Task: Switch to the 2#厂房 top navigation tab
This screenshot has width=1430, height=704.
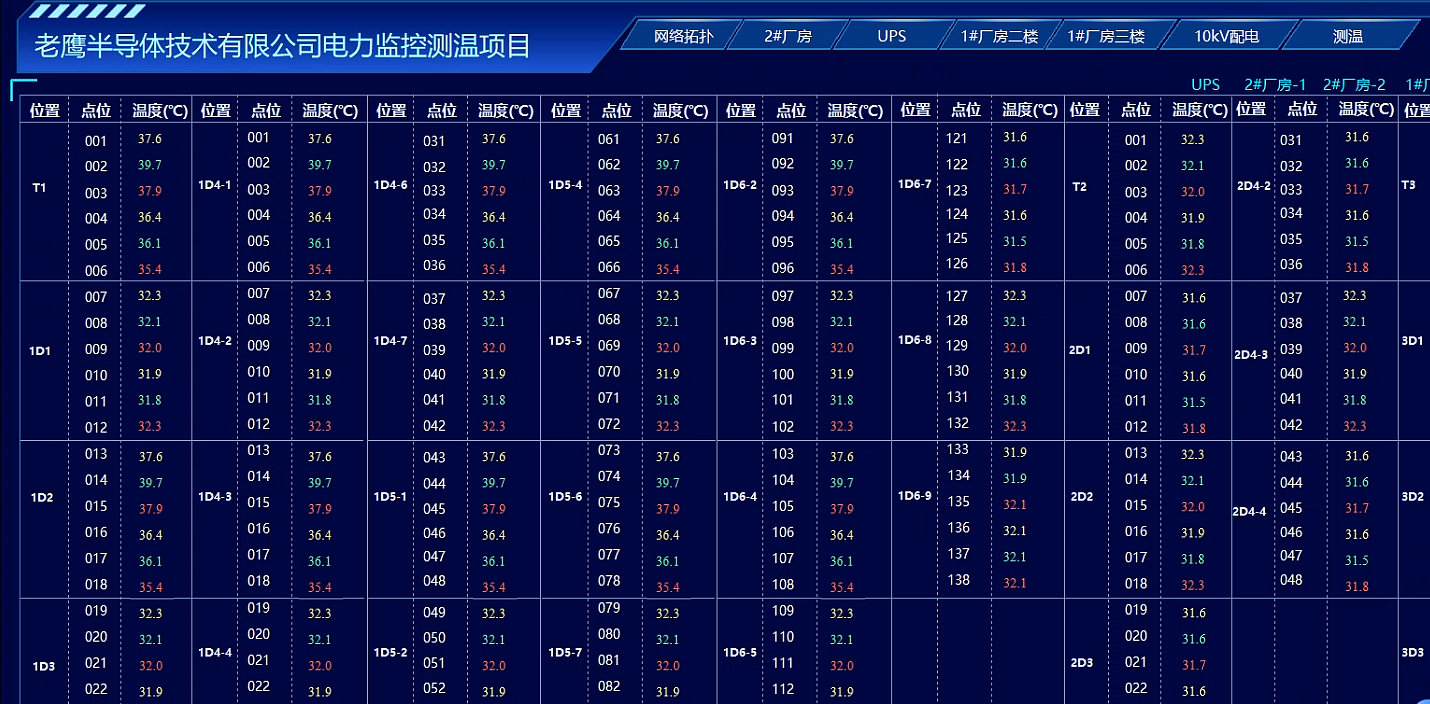Action: pyautogui.click(x=788, y=36)
